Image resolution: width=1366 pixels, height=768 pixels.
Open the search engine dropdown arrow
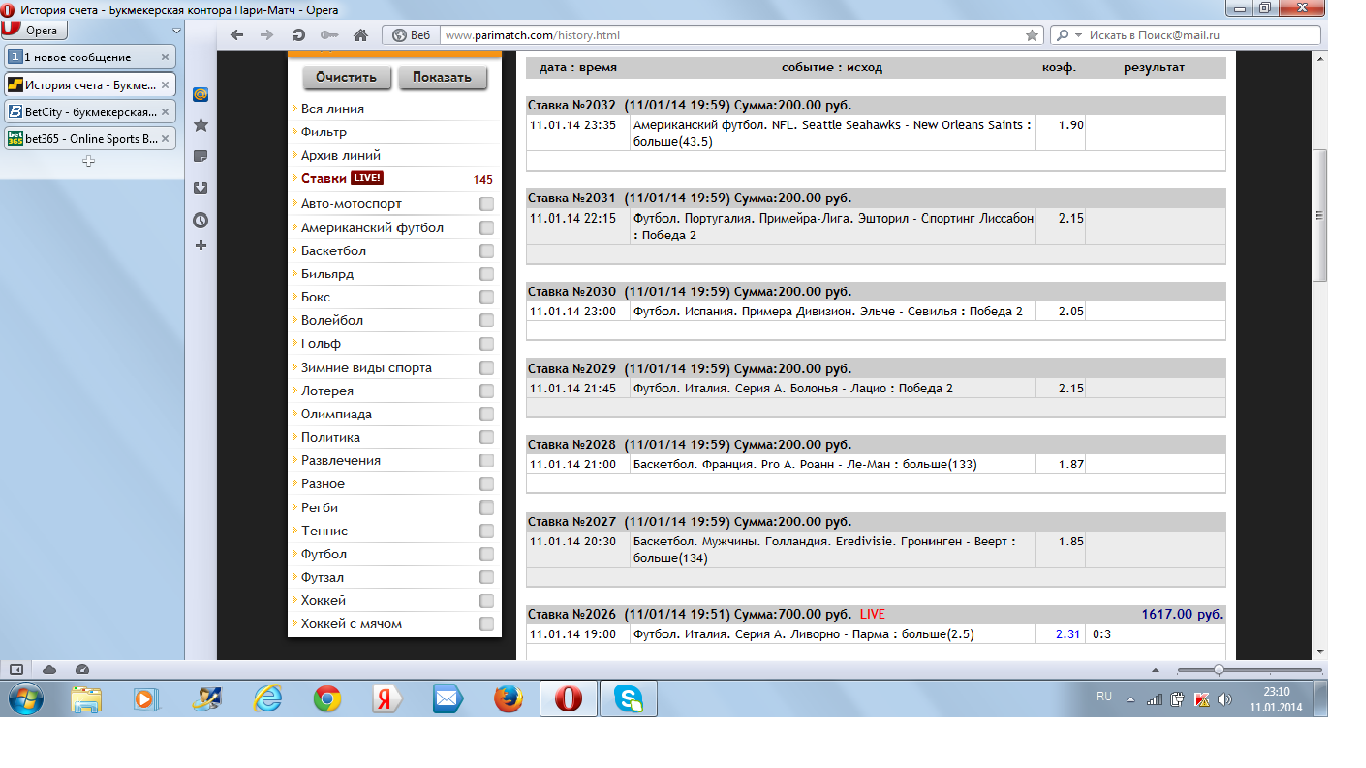coord(1078,35)
